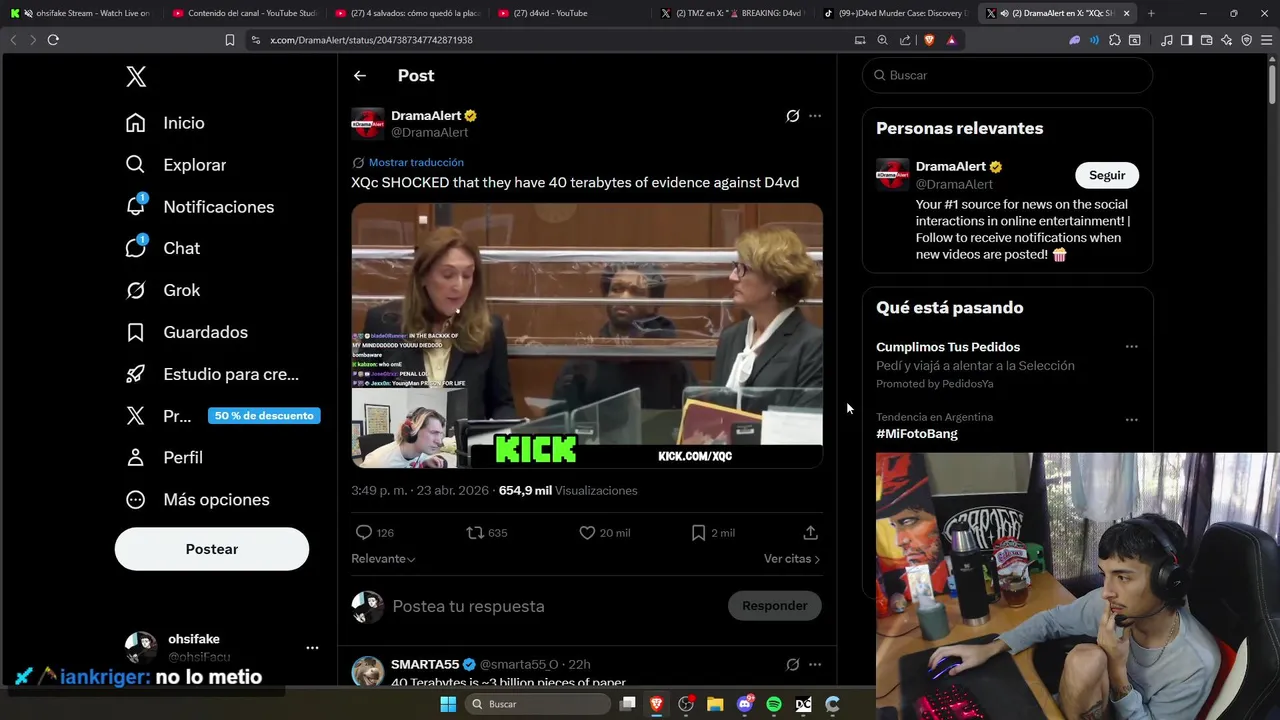The image size is (1280, 720).
Task: Open Notificaciones in the sidebar
Action: click(200, 207)
